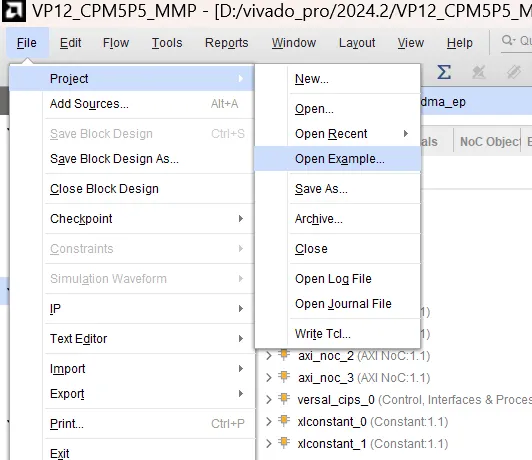Screen dimensions: 532x460
Task: Click the Sigma toolbar icon
Action: click(444, 72)
